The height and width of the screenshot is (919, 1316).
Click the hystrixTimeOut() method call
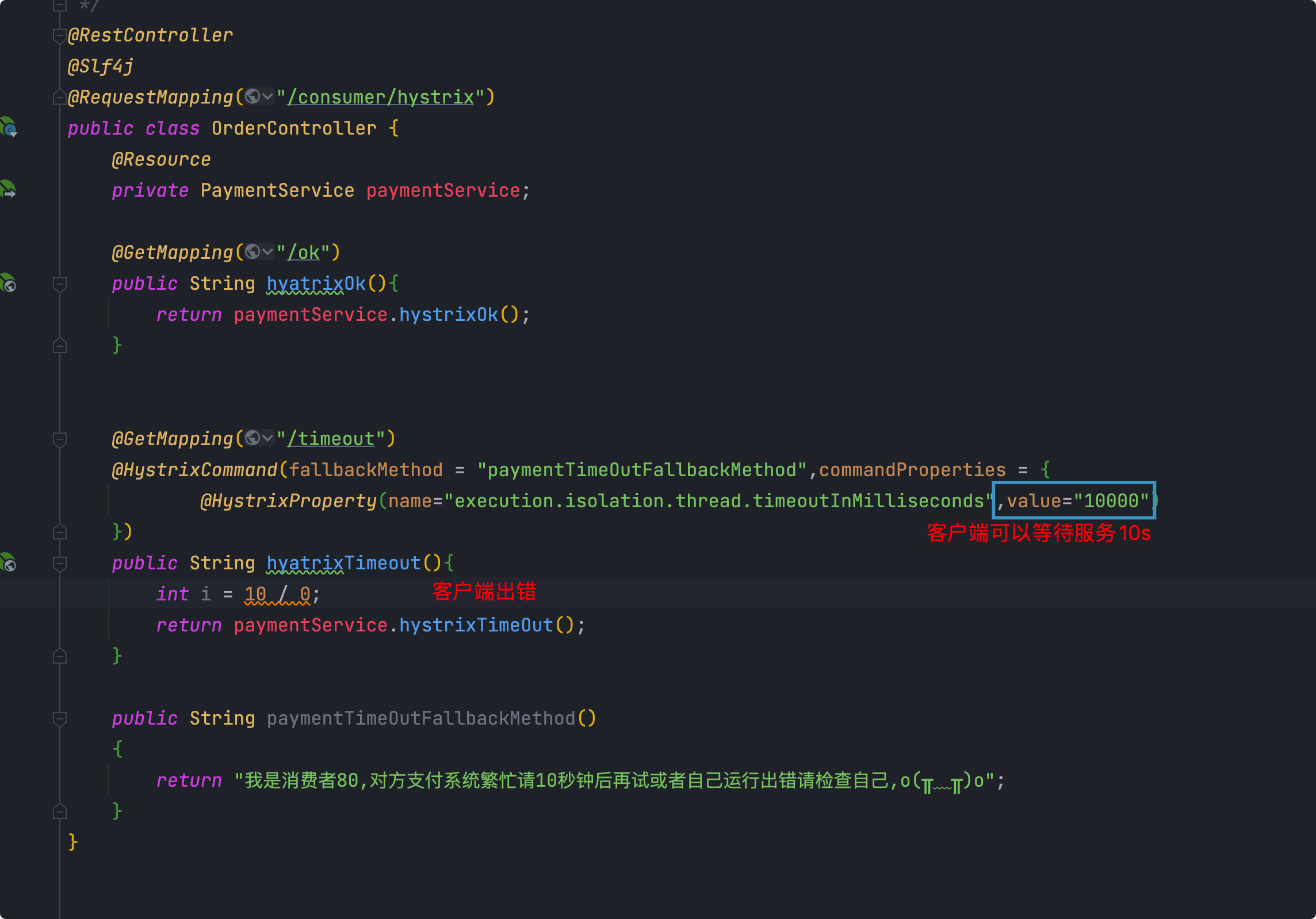pos(476,625)
